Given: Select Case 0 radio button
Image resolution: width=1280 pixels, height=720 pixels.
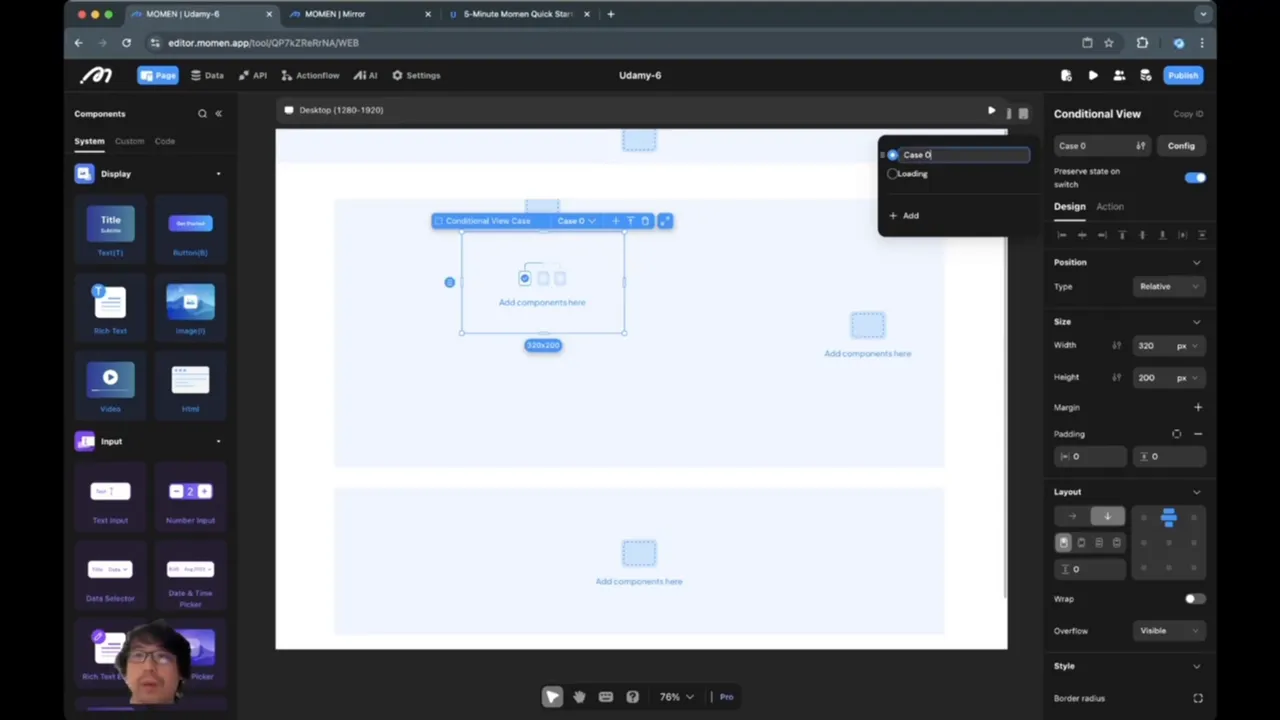Looking at the screenshot, I should tap(893, 155).
